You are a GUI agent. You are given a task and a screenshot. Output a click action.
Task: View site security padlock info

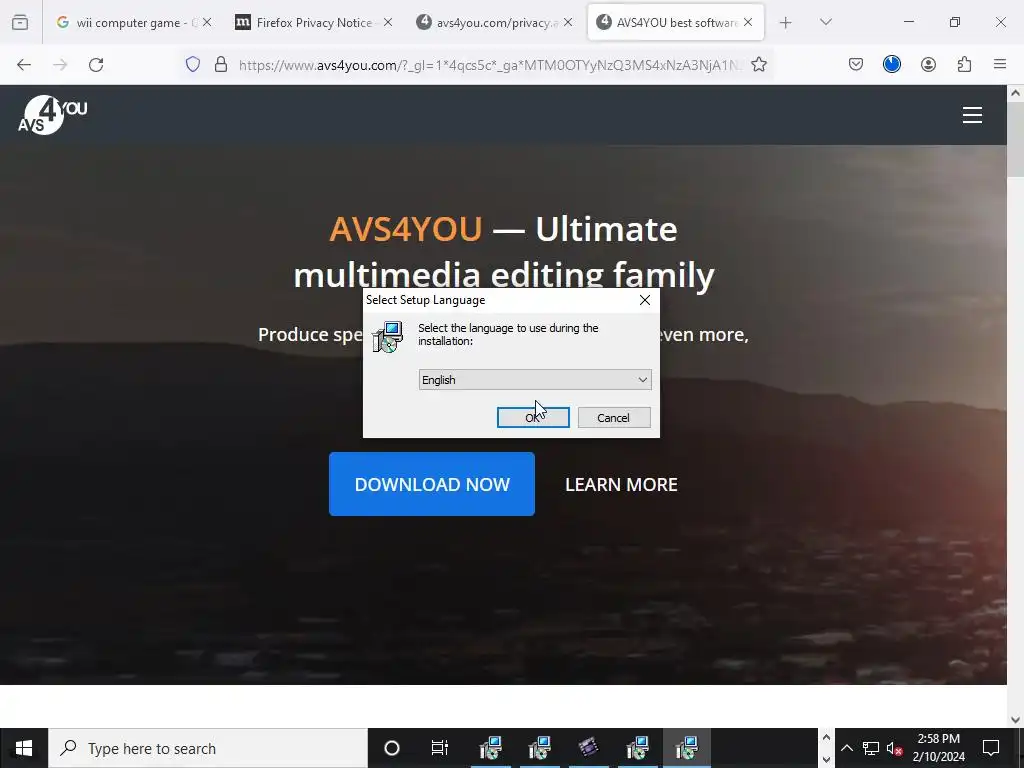click(x=221, y=65)
